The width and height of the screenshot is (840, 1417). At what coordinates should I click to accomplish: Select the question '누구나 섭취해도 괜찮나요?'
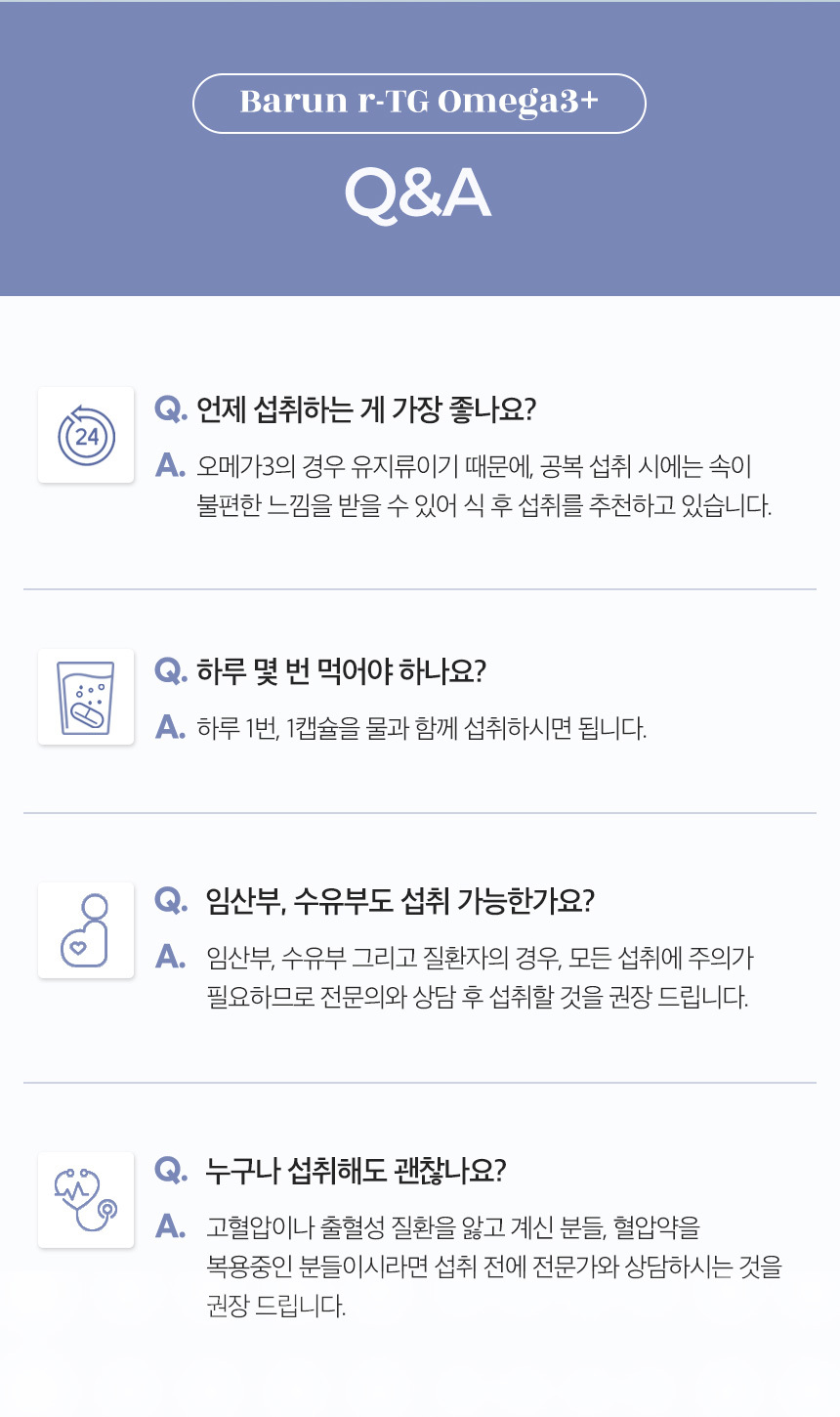tap(356, 1170)
